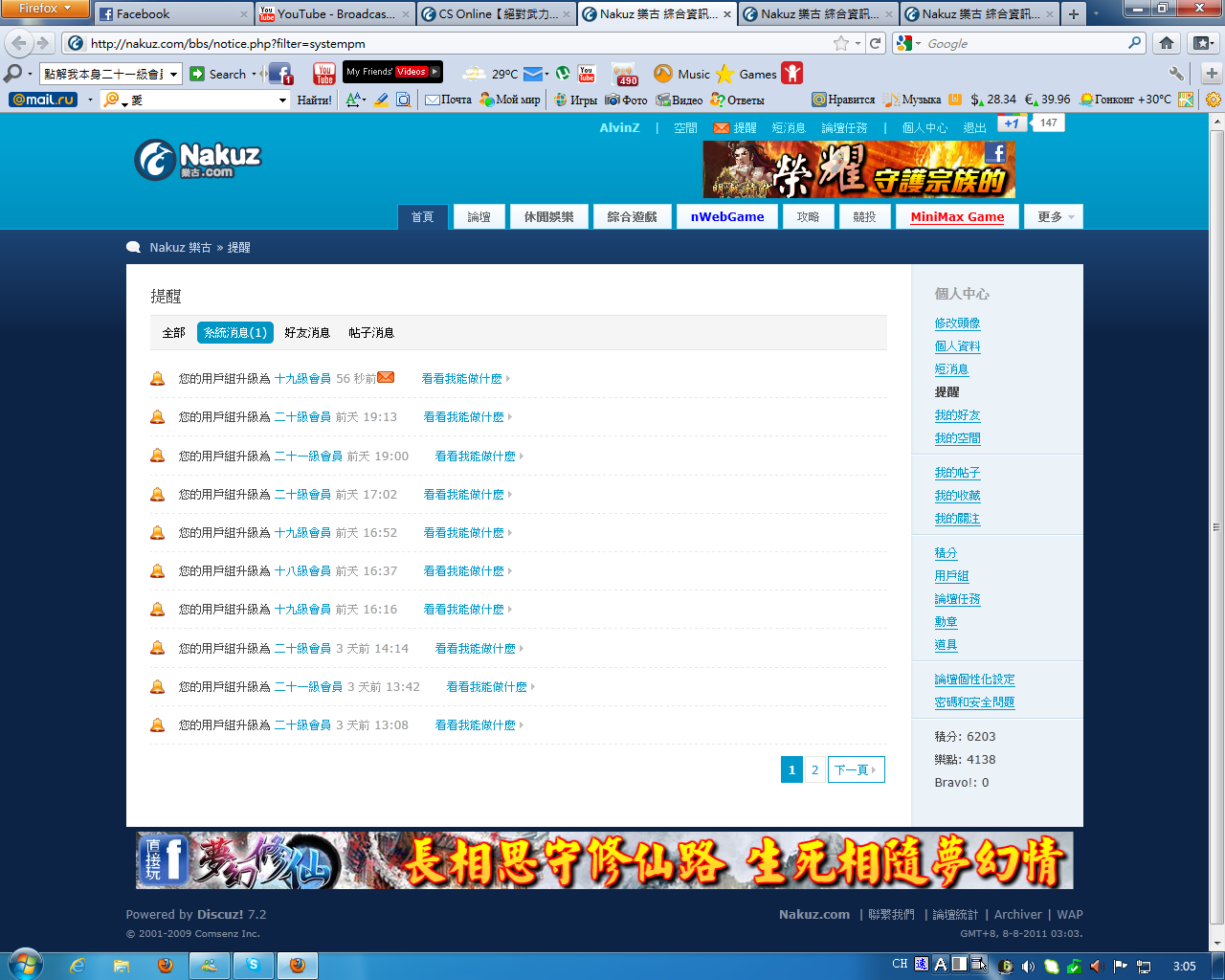Expand the toolbar search box dropdown arrow
Screen dimensions: 1225x980
click(174, 75)
